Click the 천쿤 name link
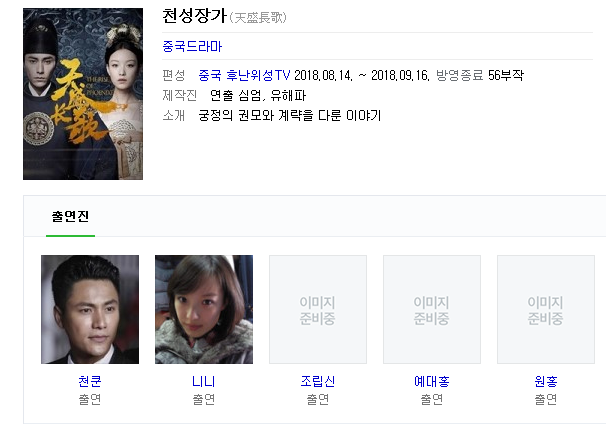 tap(90, 381)
